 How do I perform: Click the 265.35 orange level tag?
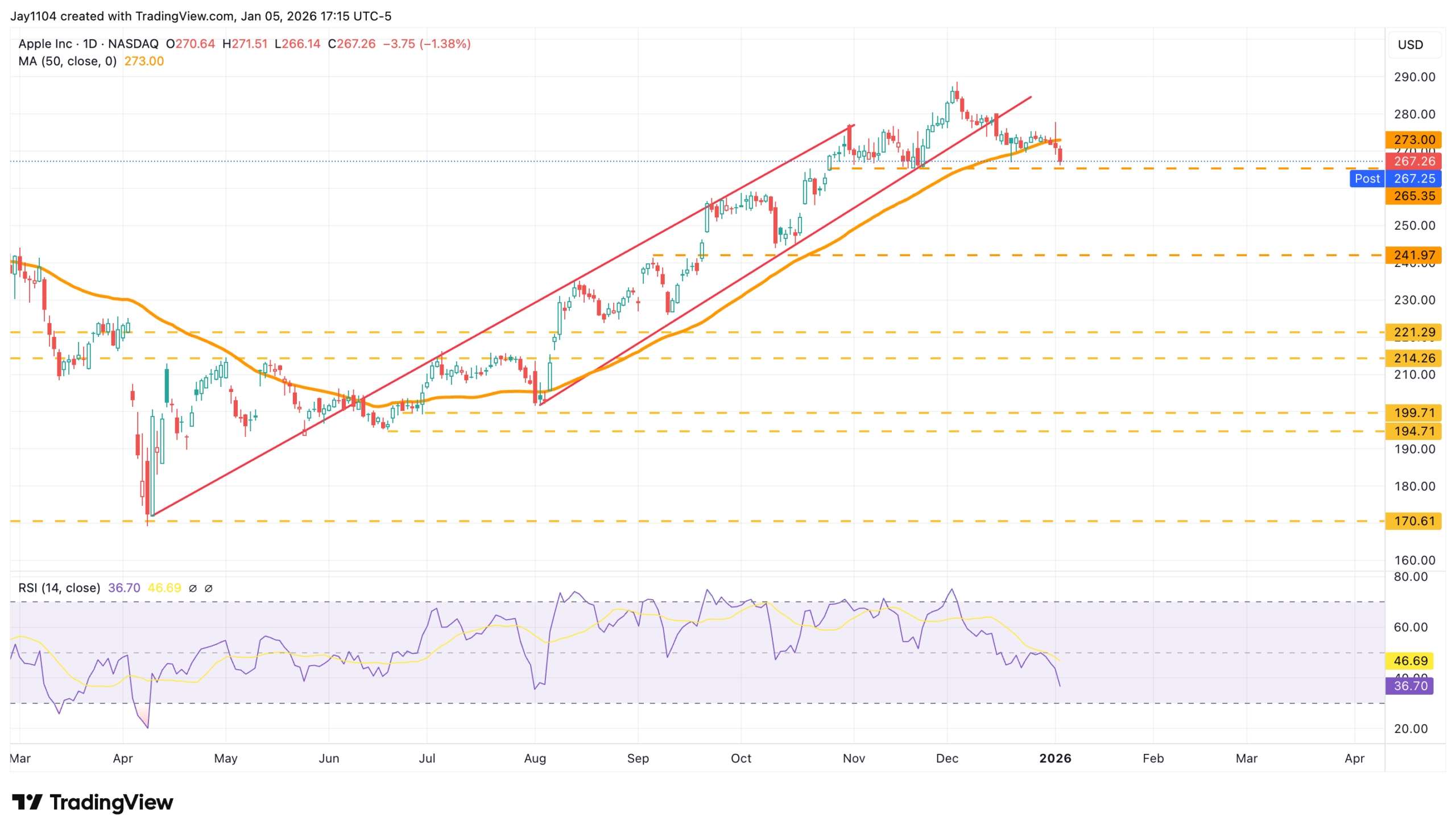click(x=1413, y=196)
